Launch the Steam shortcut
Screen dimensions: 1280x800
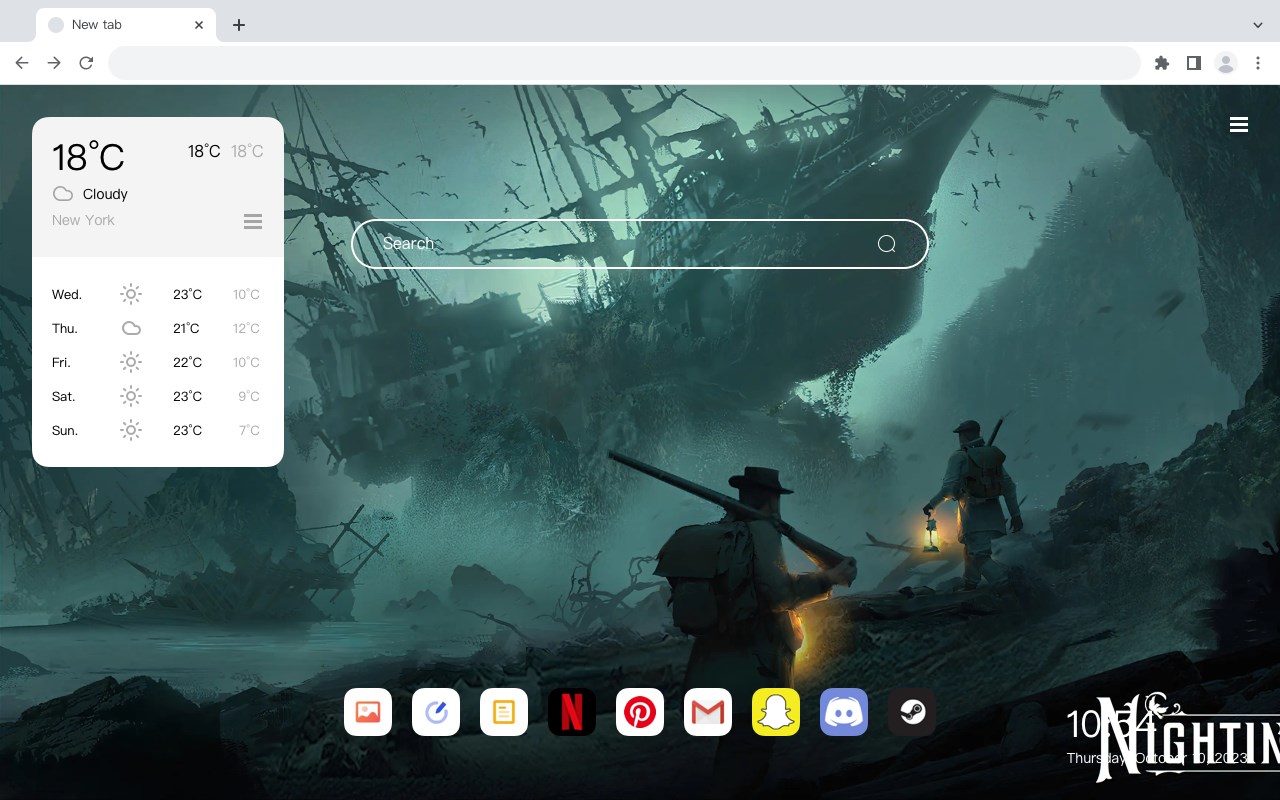click(912, 712)
